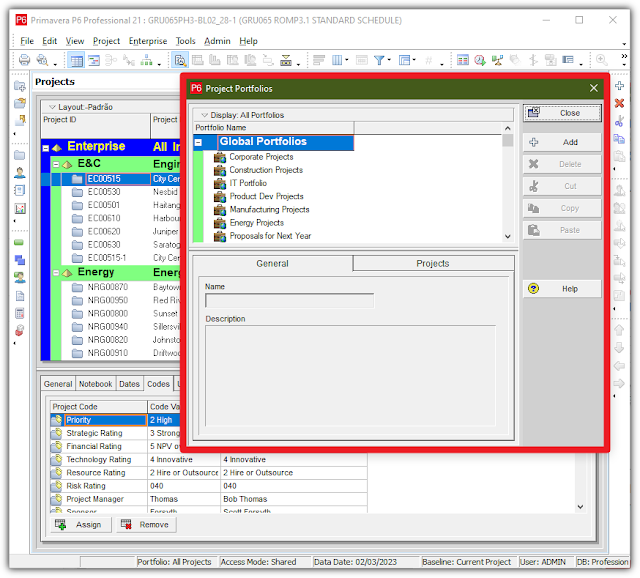Open the Display: All Portfolios options menu

205,115
